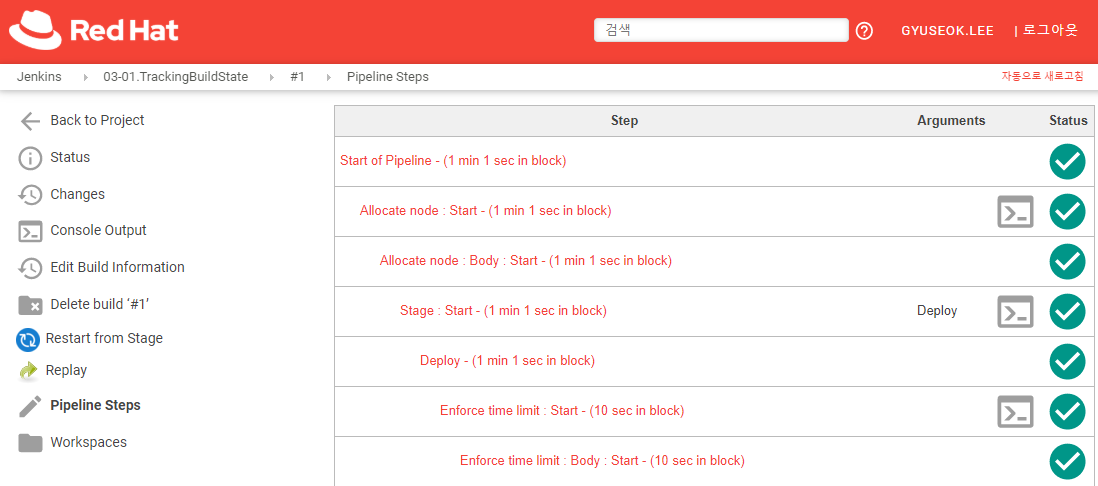Expand breadcrumb arrow after build #1
The height and width of the screenshot is (486, 1098).
pyautogui.click(x=328, y=77)
